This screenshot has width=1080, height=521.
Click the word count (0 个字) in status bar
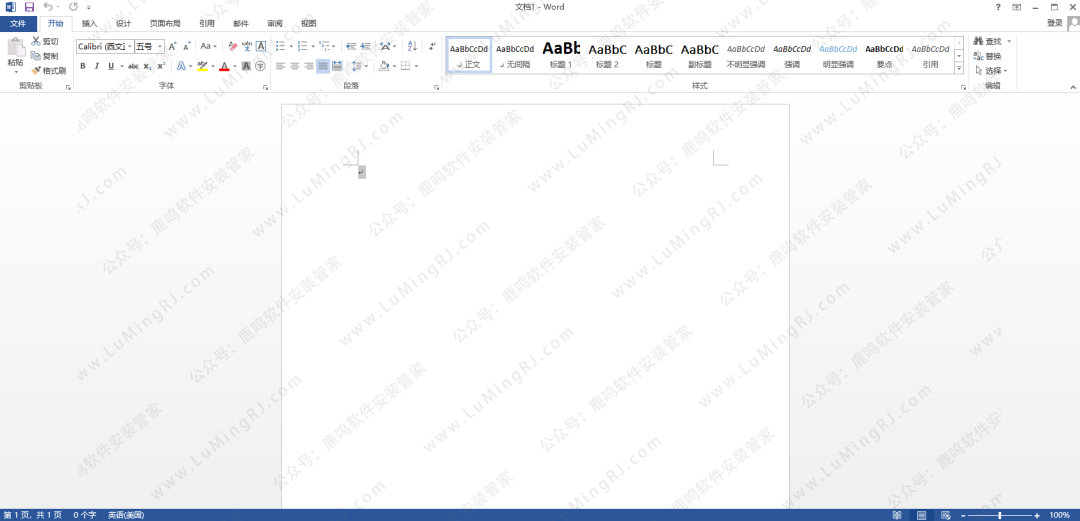(x=85, y=515)
